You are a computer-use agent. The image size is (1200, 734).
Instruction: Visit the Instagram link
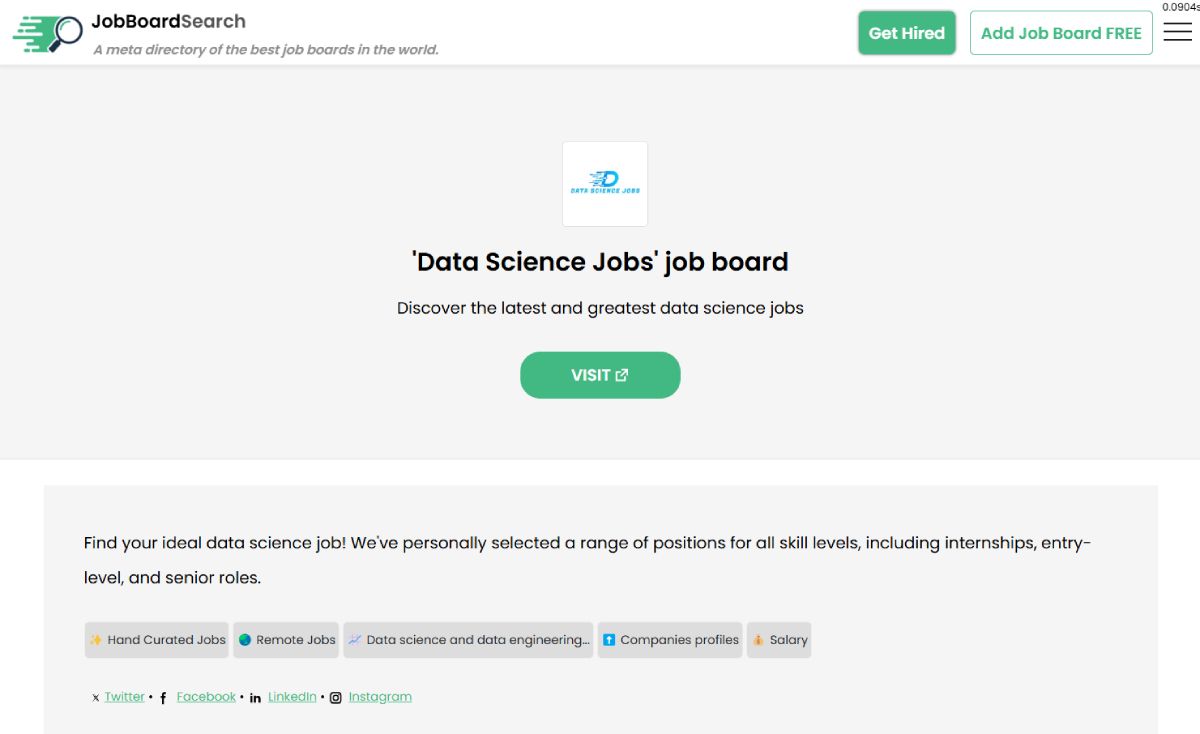(x=380, y=696)
